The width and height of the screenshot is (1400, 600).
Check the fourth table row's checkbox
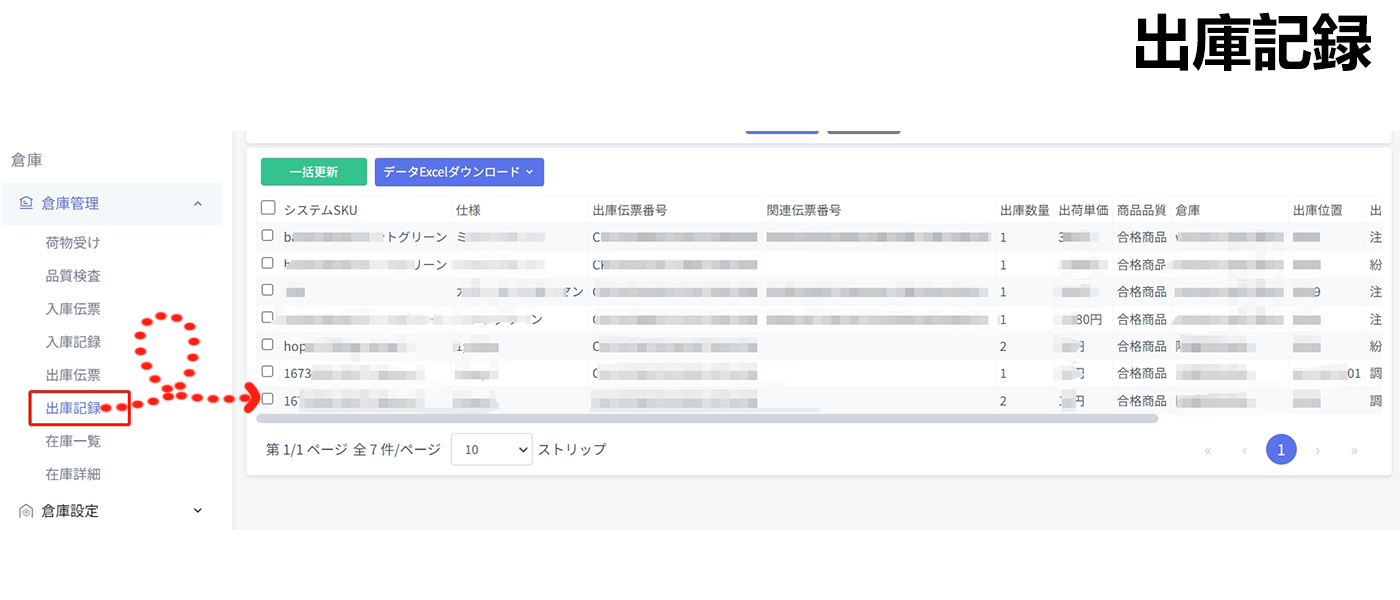coord(267,317)
